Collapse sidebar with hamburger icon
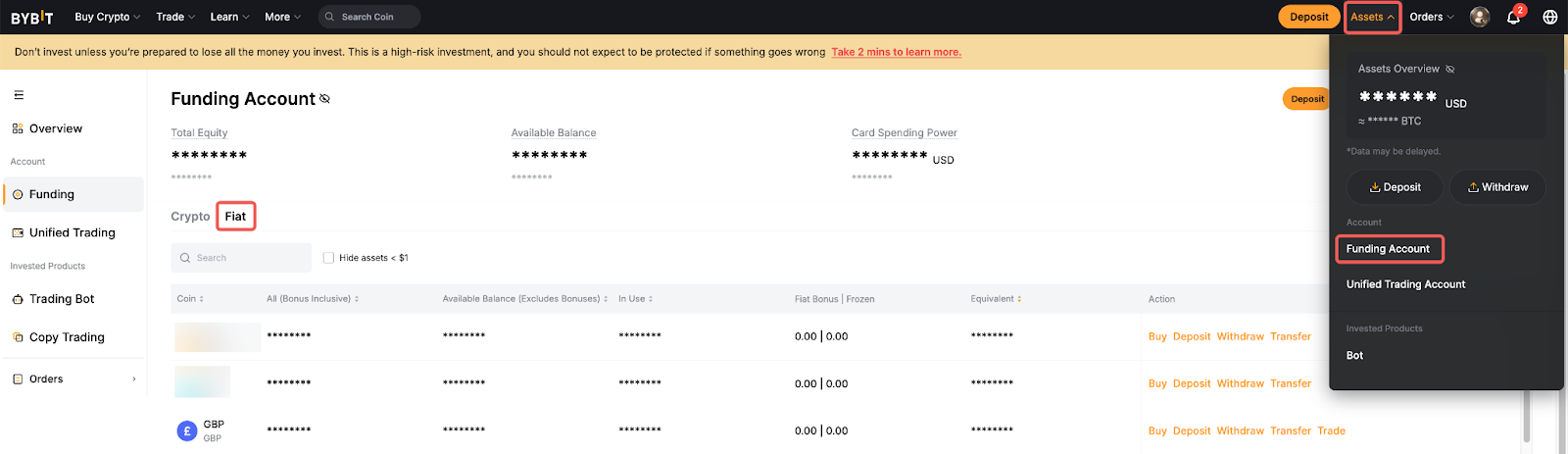Image resolution: width=1568 pixels, height=454 pixels. (19, 95)
